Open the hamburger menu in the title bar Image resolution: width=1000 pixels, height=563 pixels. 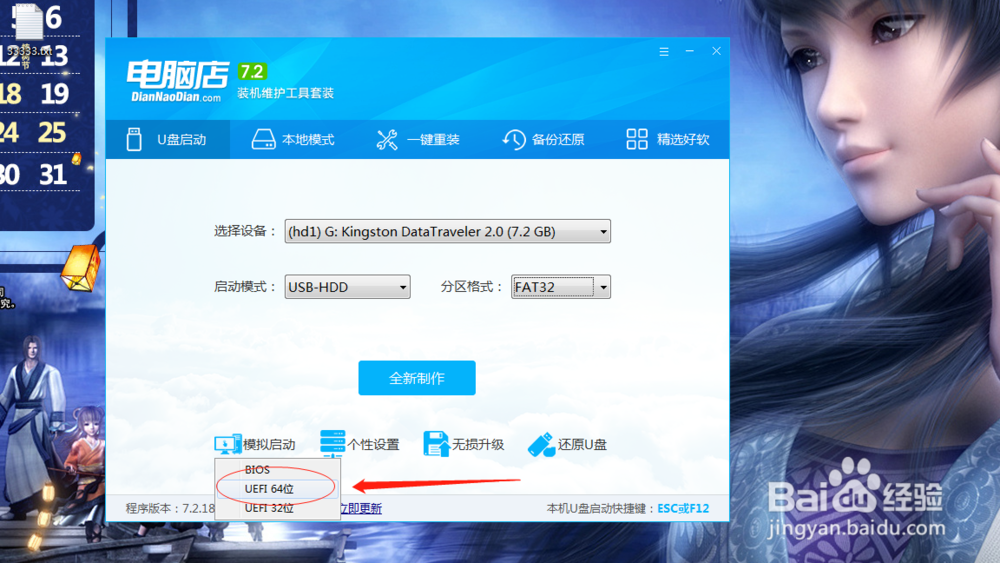pyautogui.click(x=664, y=52)
